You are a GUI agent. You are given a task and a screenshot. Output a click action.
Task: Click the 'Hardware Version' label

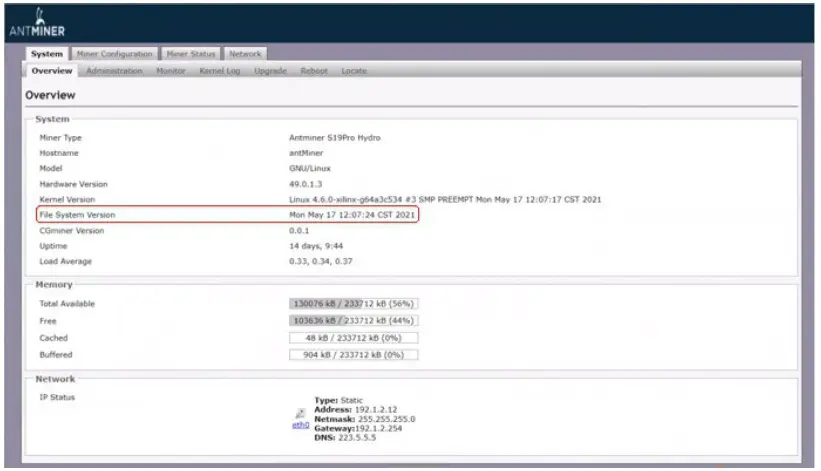tap(73, 184)
